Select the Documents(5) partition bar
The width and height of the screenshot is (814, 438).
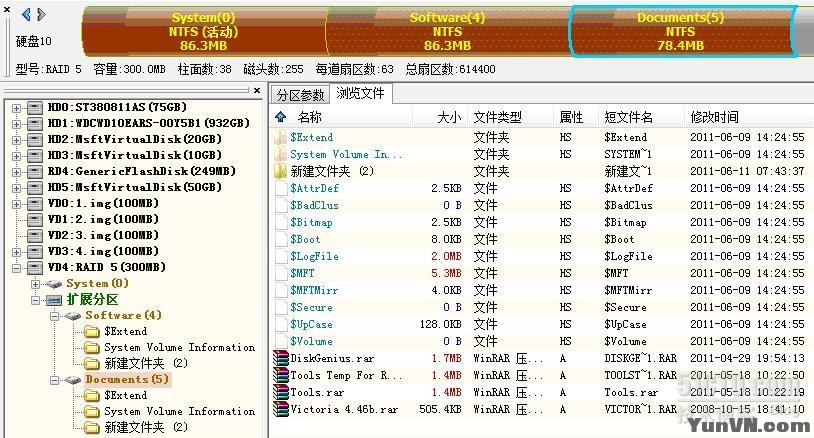(x=681, y=31)
